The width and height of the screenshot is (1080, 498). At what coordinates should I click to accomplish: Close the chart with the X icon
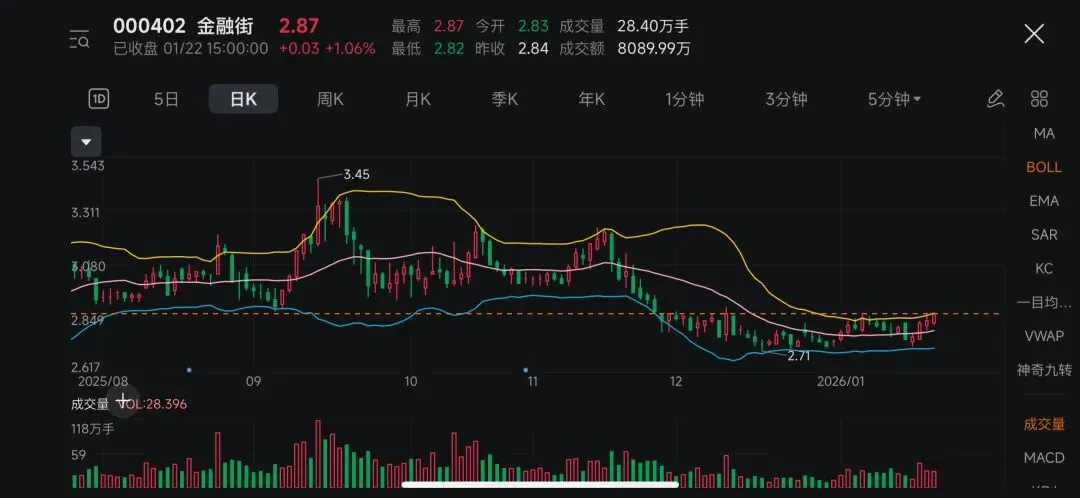click(x=1034, y=33)
